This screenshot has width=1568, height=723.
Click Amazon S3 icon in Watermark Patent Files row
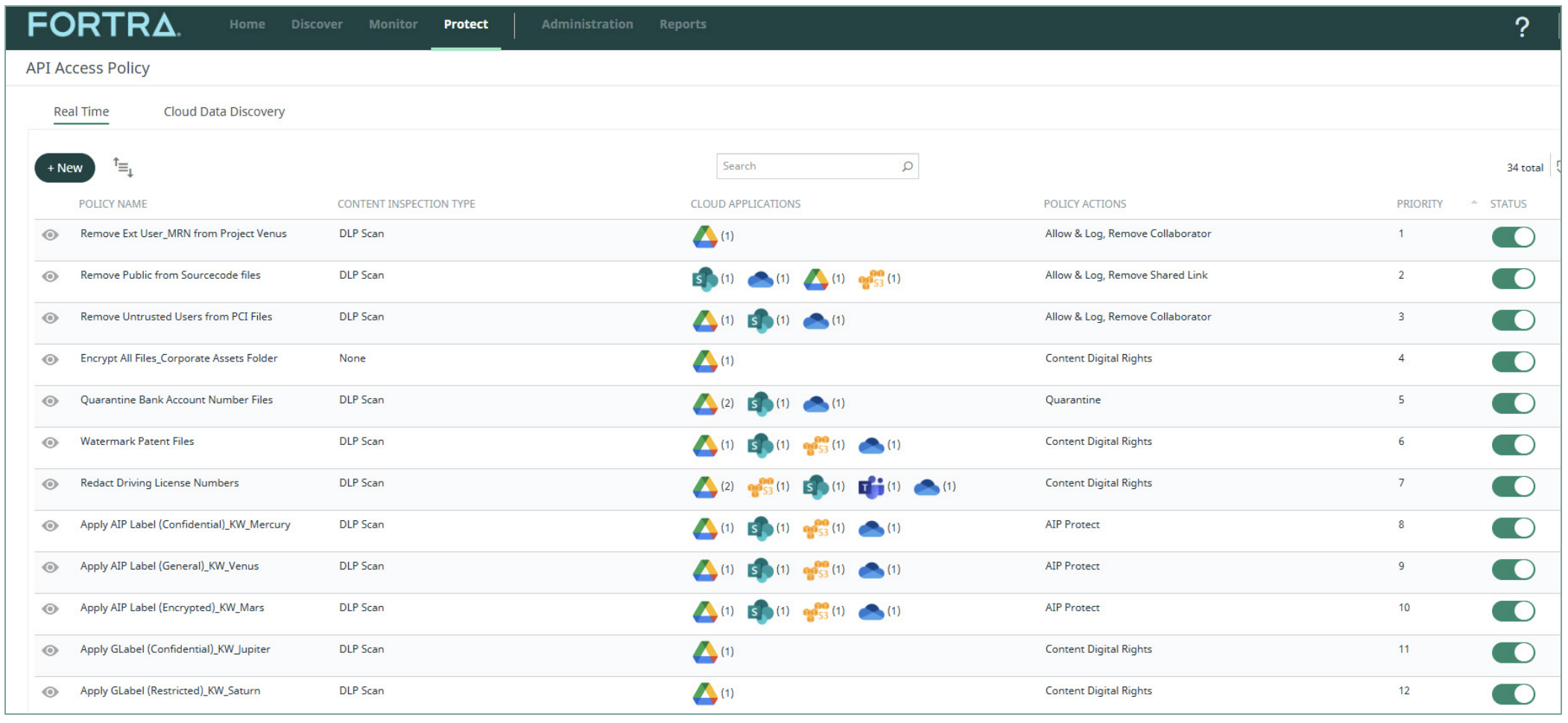(x=815, y=445)
